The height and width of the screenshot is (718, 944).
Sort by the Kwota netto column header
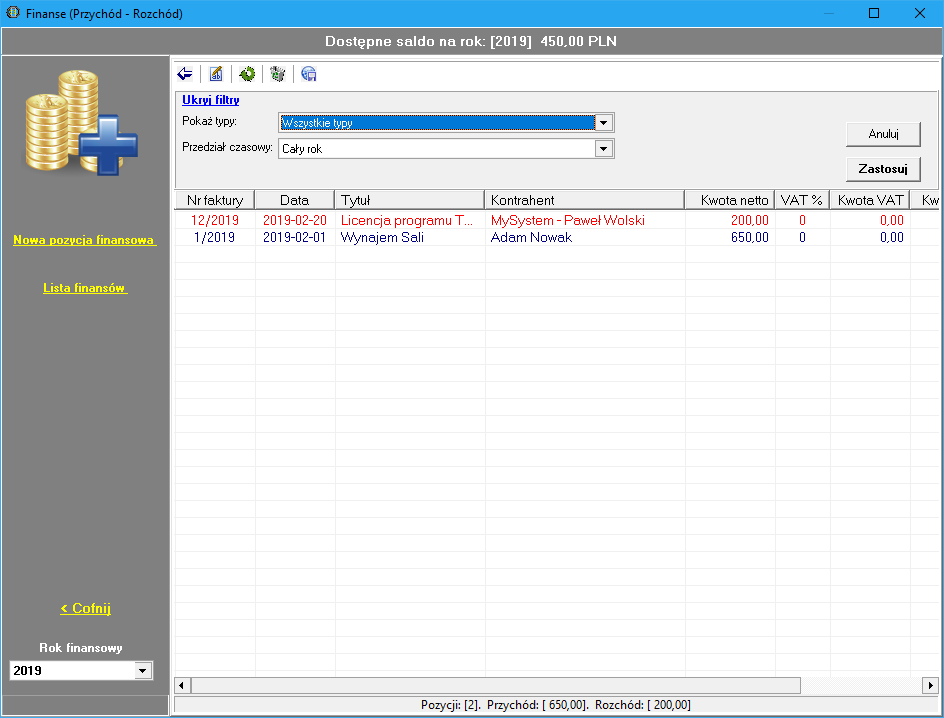[730, 200]
